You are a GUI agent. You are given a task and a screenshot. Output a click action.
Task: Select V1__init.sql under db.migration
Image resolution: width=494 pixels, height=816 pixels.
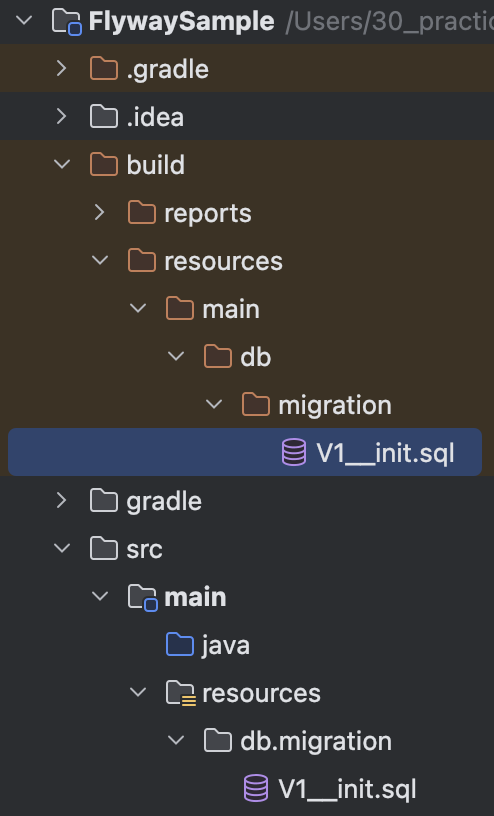click(x=347, y=789)
